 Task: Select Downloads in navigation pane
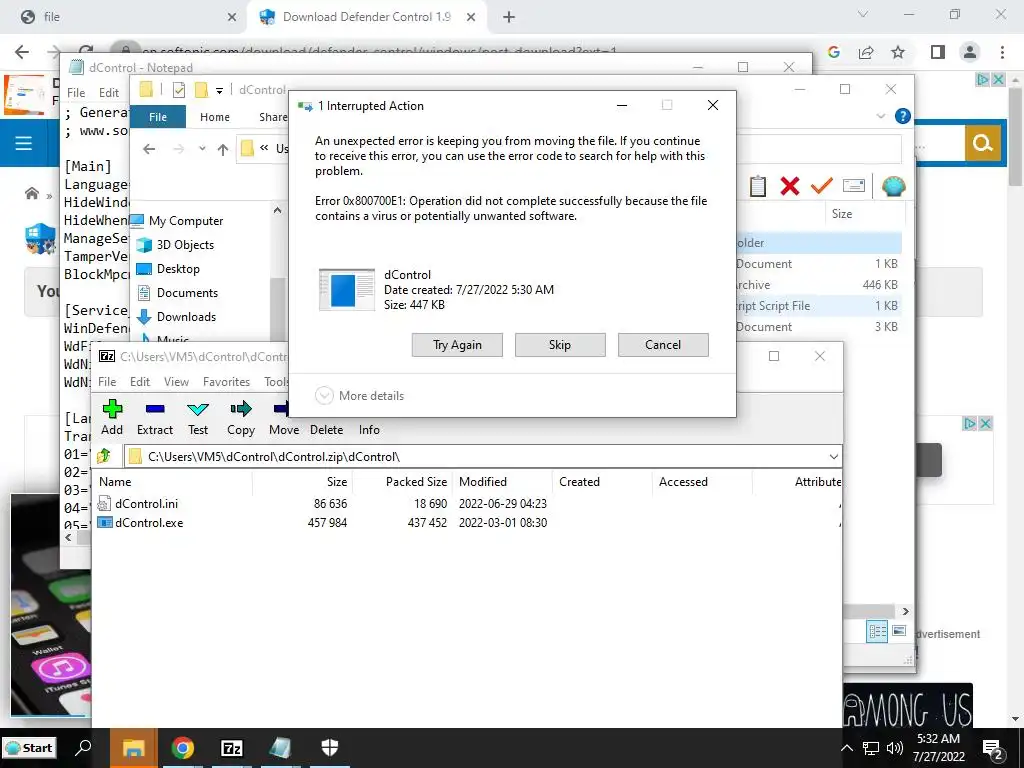point(186,317)
